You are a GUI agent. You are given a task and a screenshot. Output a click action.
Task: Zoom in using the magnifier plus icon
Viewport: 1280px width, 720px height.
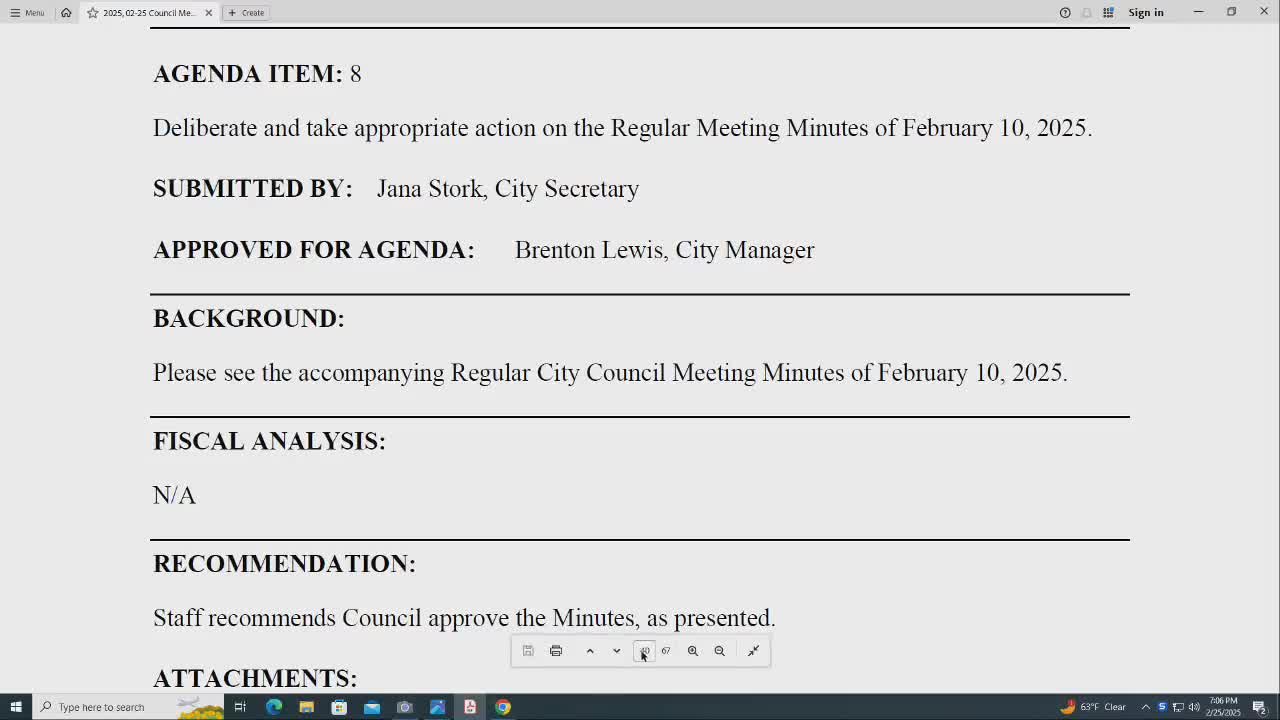pyautogui.click(x=692, y=651)
